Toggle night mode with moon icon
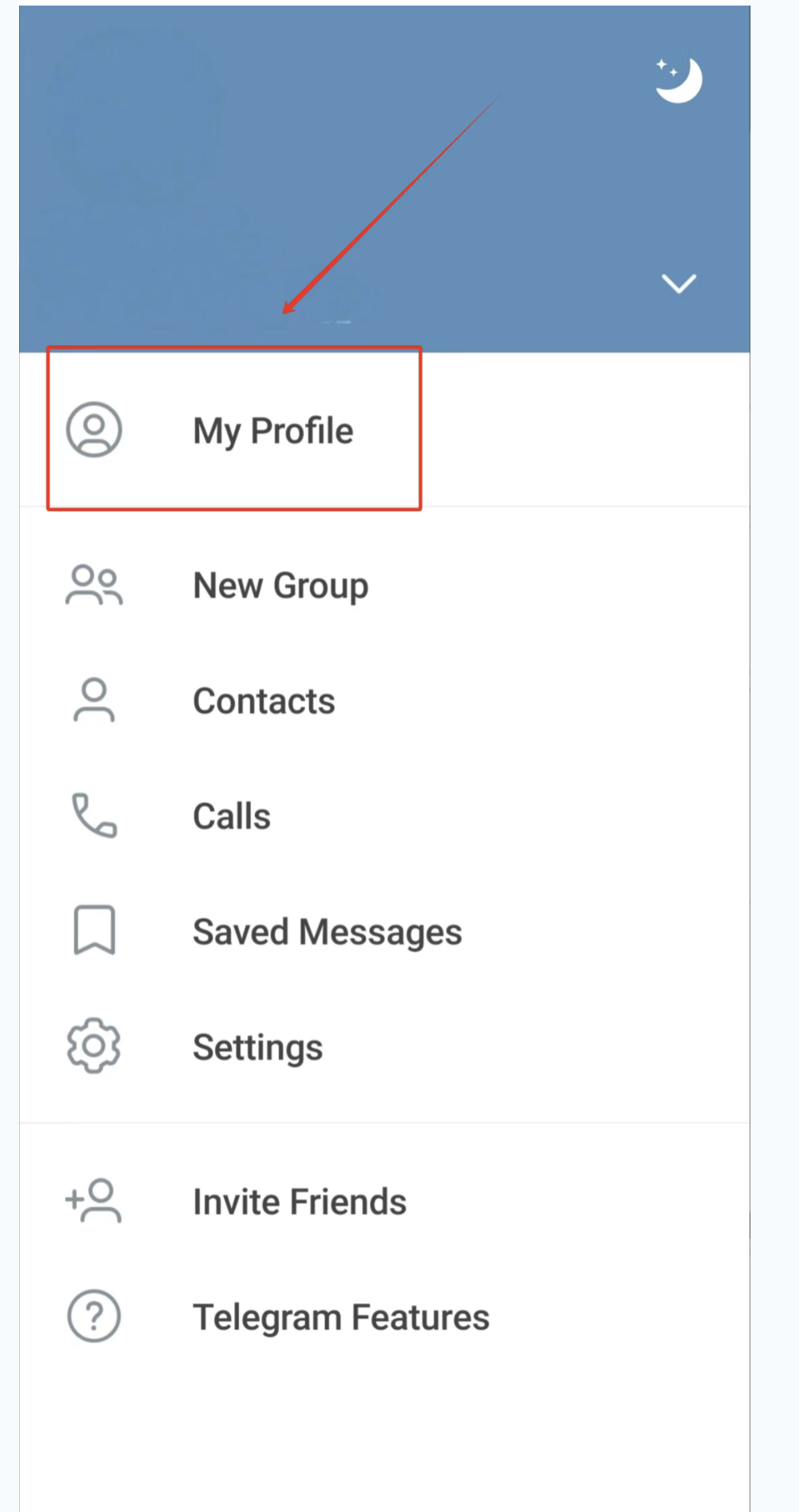Viewport: 799px width, 1512px height. coord(678,80)
